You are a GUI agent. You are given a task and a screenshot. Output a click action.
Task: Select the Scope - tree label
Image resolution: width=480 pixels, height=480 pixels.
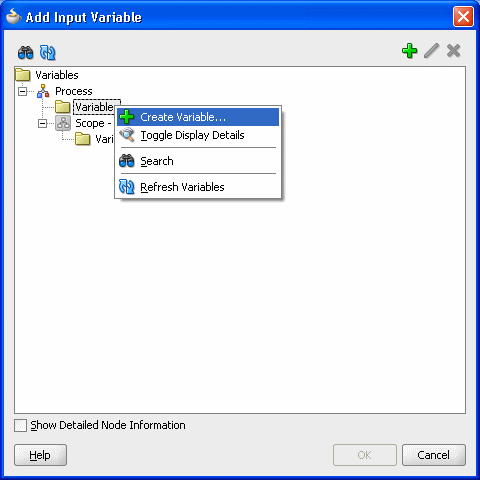(x=93, y=123)
